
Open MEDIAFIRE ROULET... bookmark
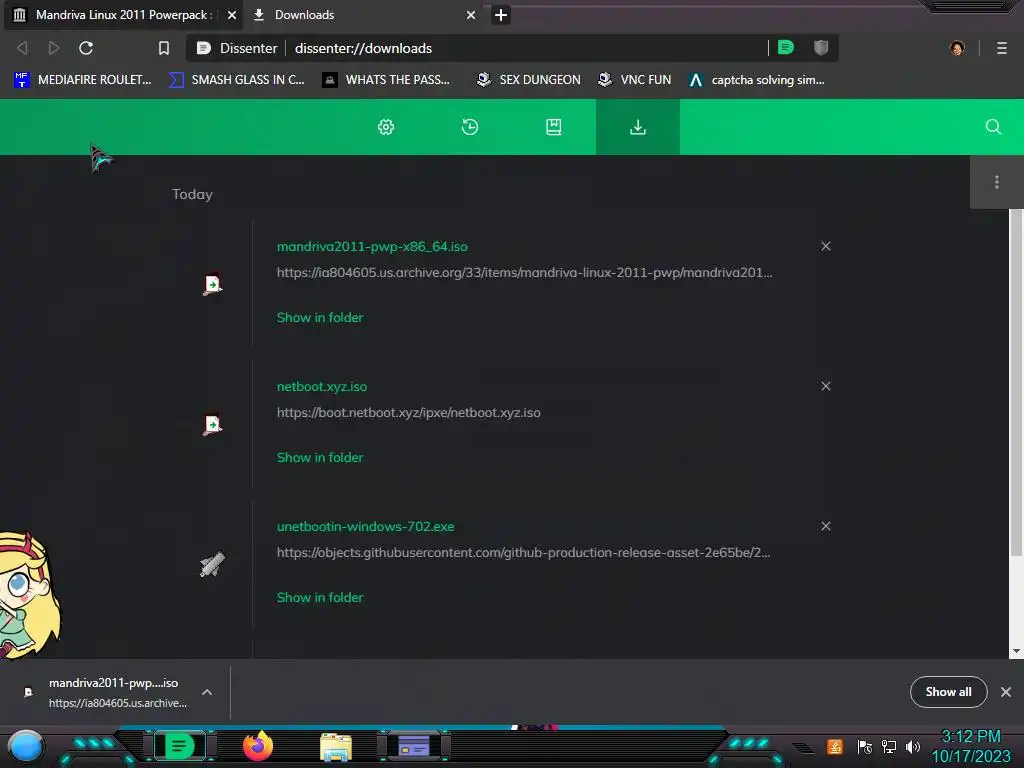click(x=83, y=80)
